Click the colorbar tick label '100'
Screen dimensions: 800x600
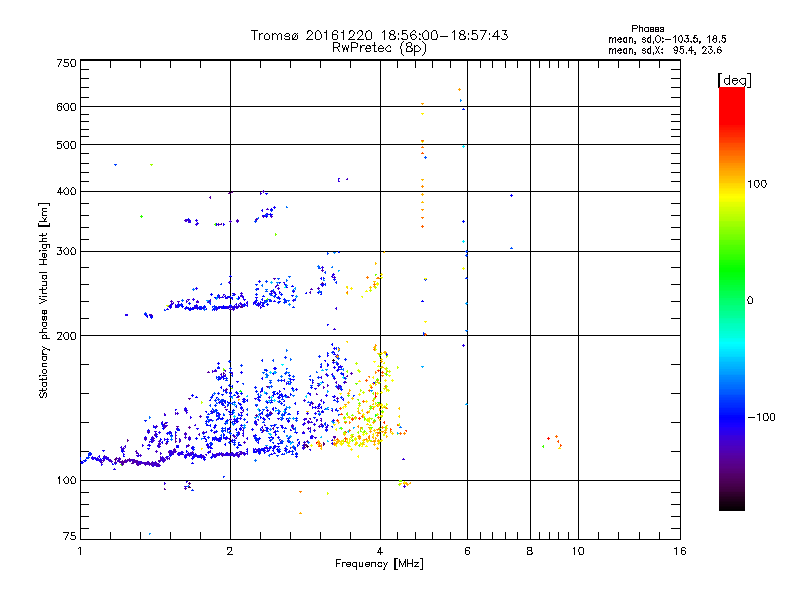(x=757, y=184)
